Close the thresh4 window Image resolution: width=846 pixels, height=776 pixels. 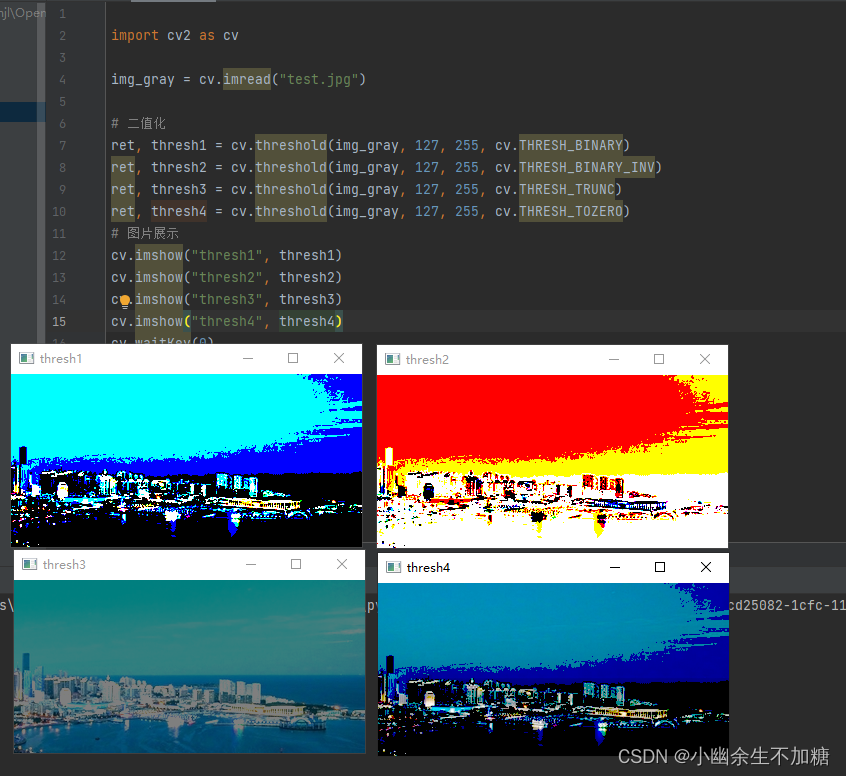(x=706, y=567)
